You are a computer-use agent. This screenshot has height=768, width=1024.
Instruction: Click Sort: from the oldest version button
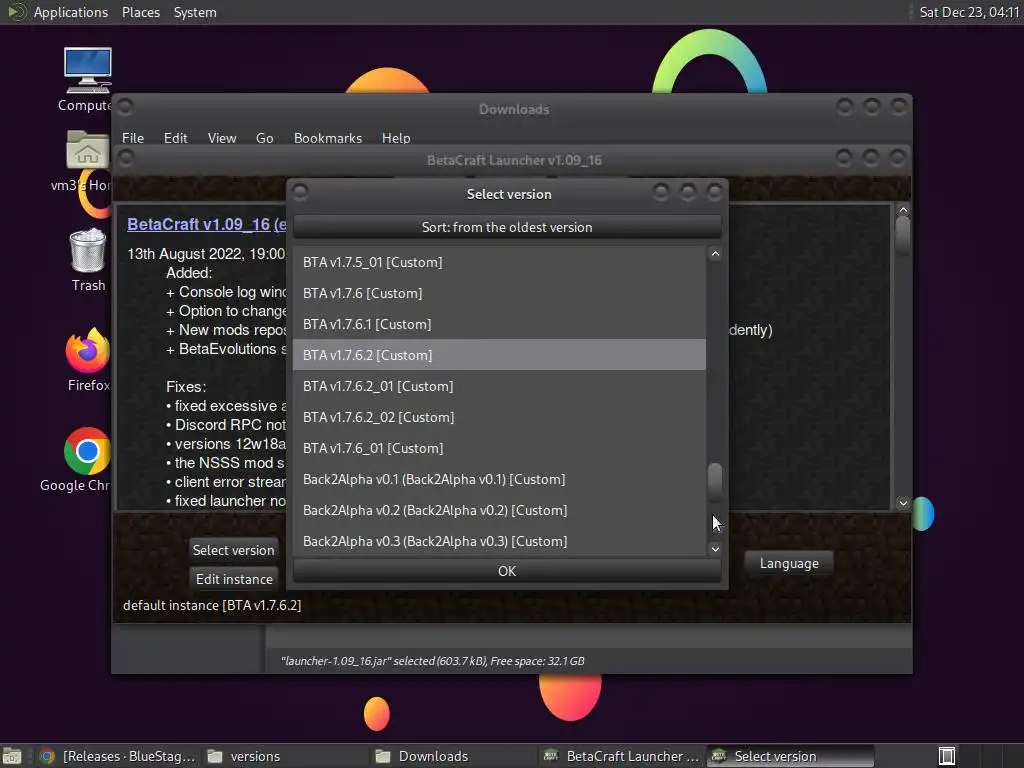(x=507, y=227)
